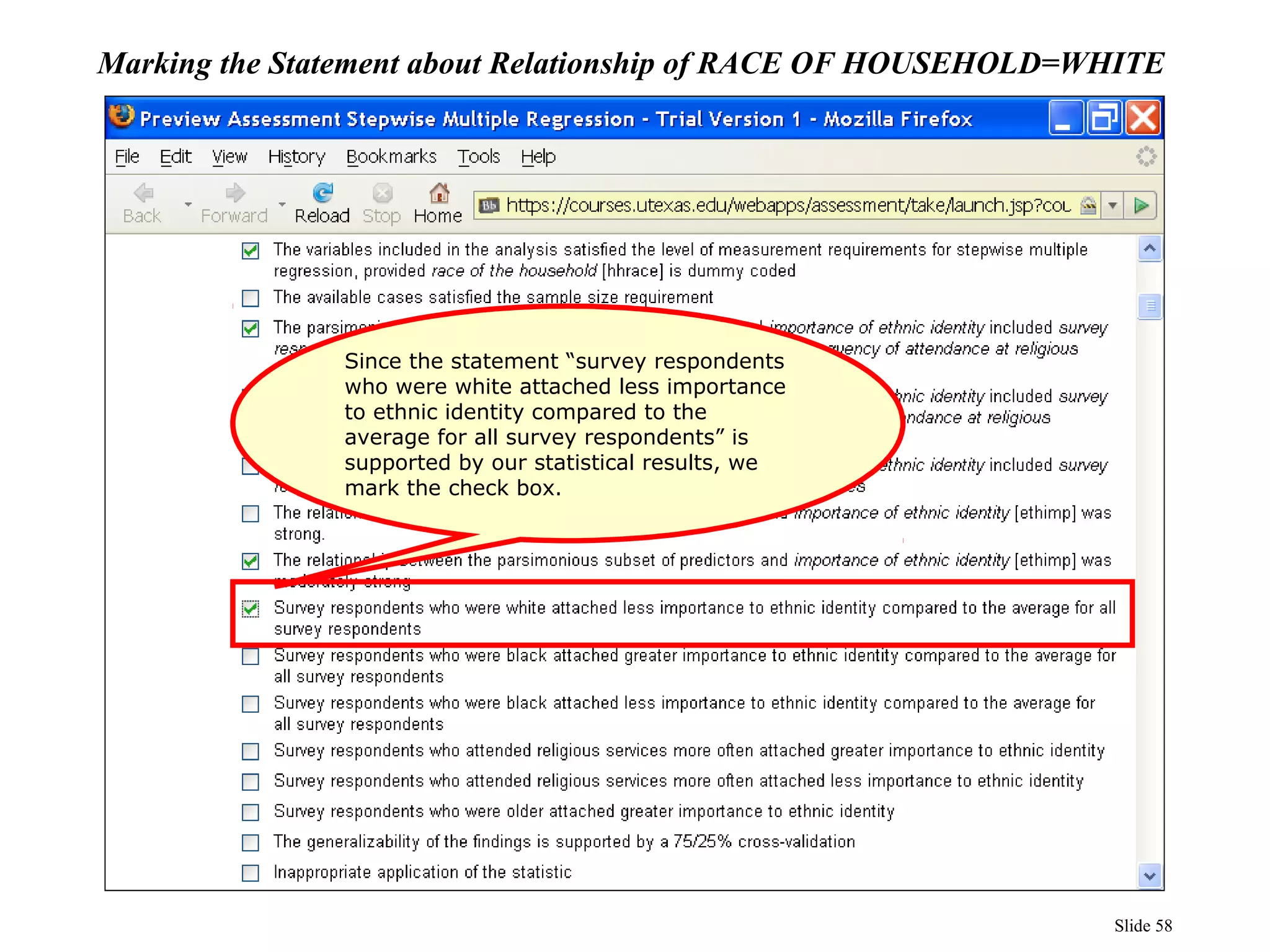Click the scrollbar down arrow
The width and height of the screenshot is (1270, 952).
click(x=1150, y=876)
